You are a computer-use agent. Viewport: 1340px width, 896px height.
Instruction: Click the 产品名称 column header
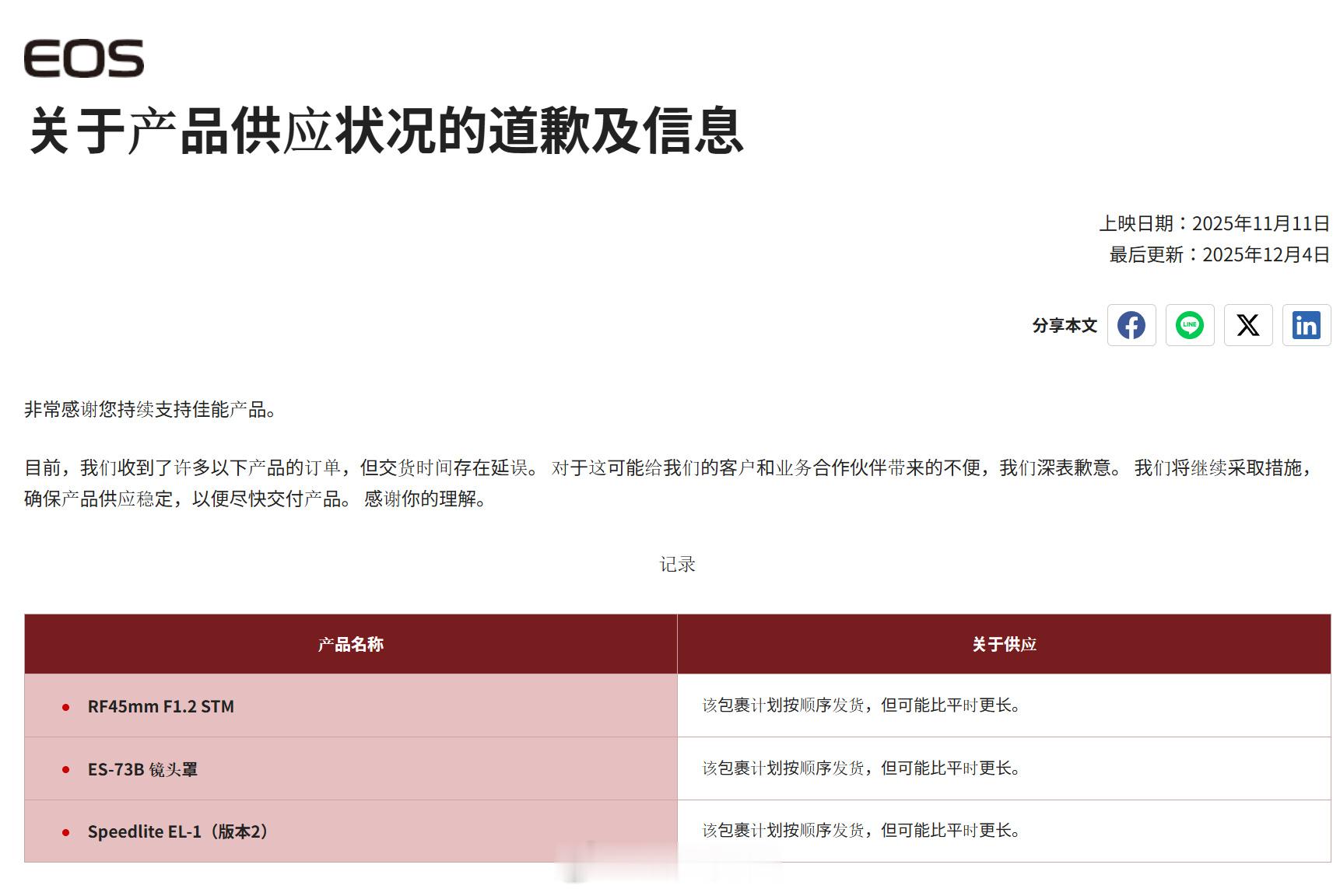click(351, 644)
